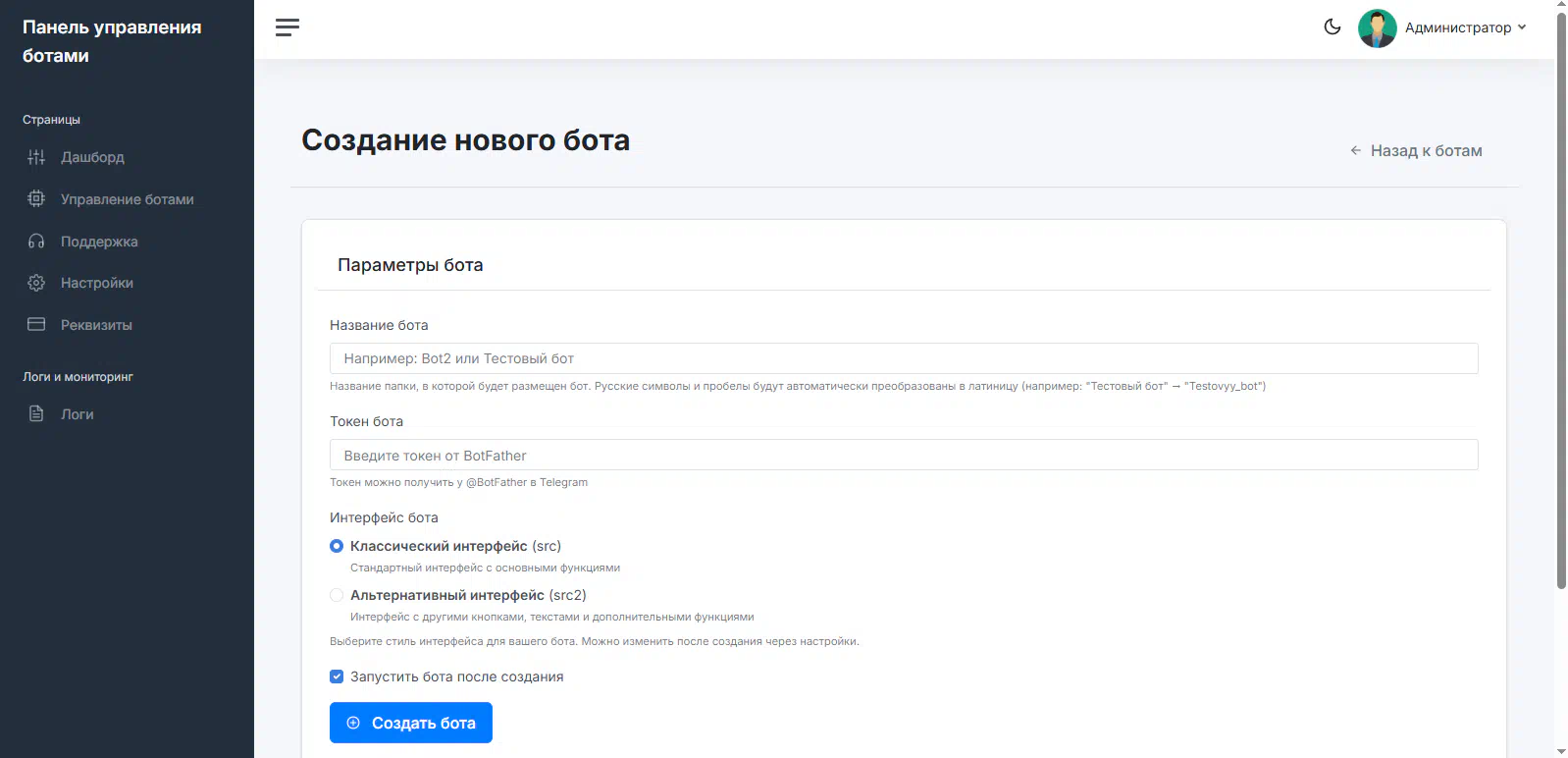Click the hamburger menu icon to toggle sidebar
This screenshot has height=758, width=1568.
click(287, 27)
